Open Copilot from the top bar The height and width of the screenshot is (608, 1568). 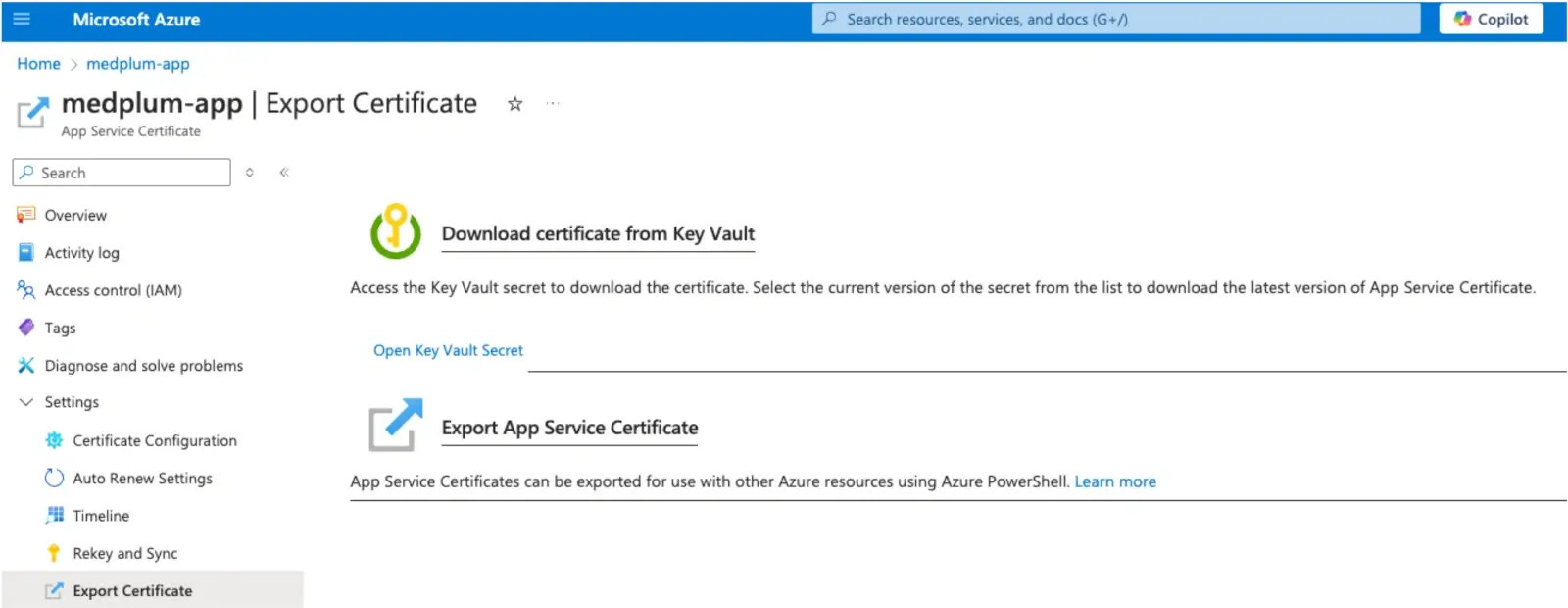[x=1491, y=19]
